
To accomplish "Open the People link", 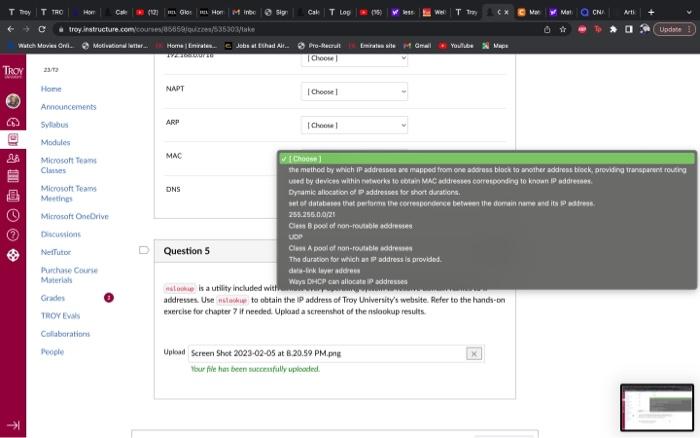I will [52, 351].
